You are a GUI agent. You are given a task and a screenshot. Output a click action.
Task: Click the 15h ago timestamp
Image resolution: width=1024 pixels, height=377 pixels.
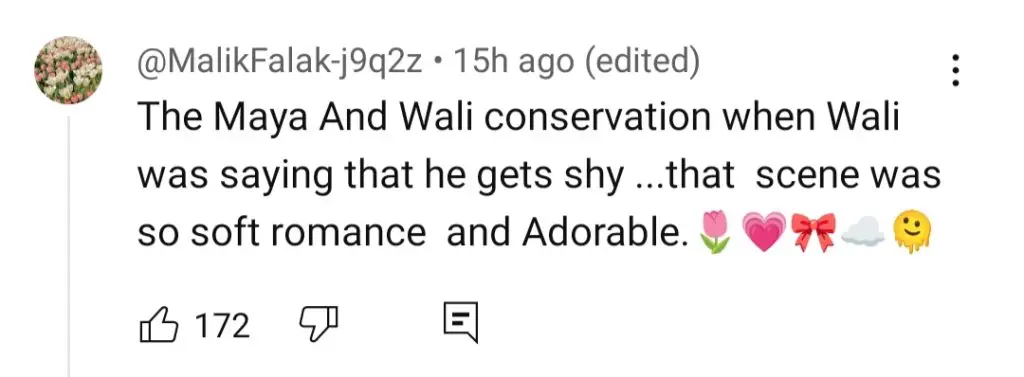click(514, 63)
